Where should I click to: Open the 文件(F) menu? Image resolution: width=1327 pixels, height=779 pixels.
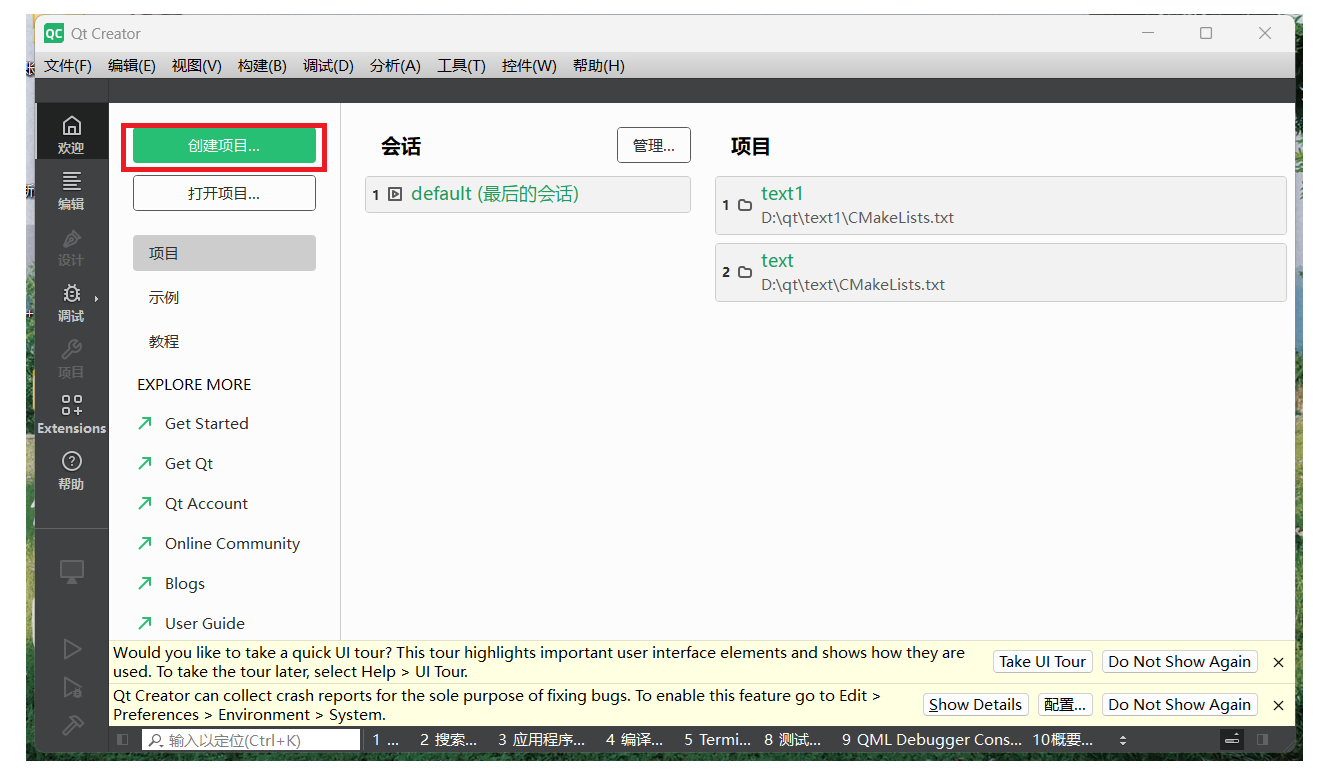coord(68,65)
